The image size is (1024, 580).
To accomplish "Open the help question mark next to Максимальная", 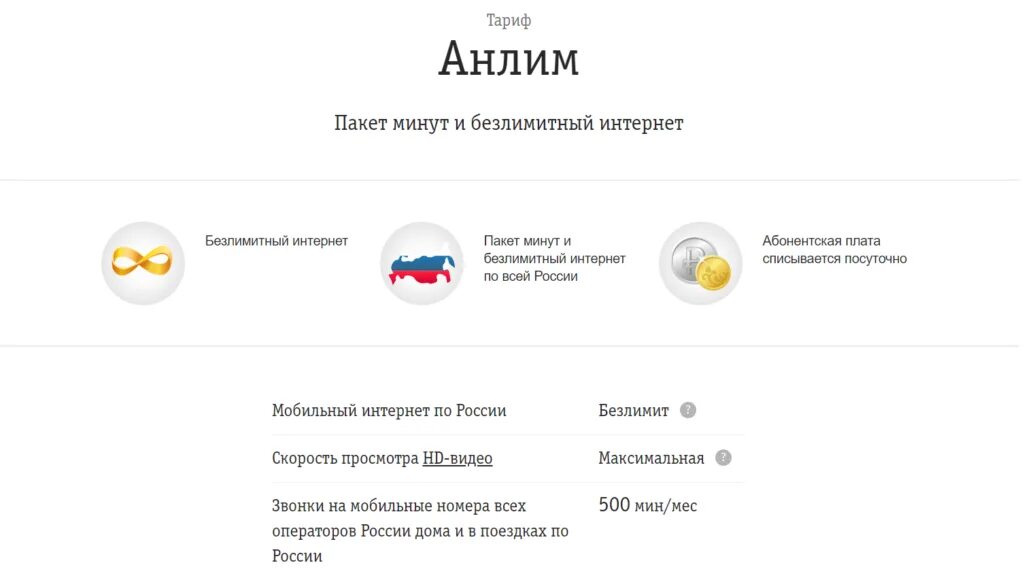I will 723,458.
